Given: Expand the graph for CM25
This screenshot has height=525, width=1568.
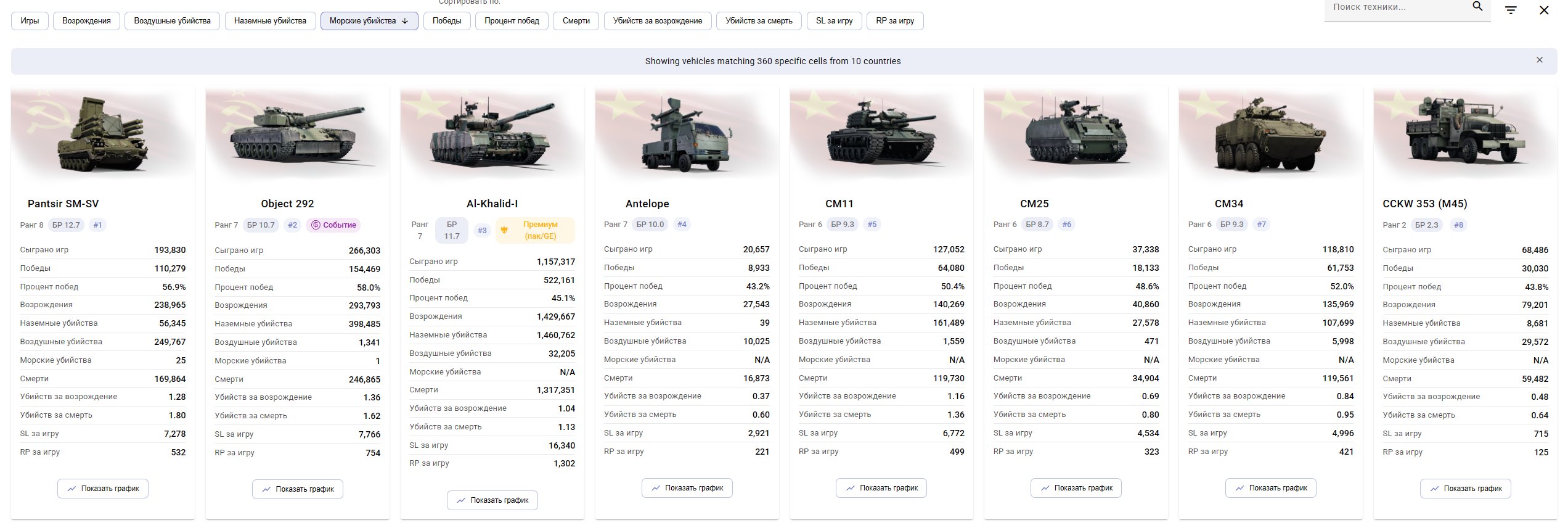Looking at the screenshot, I should coord(1076,488).
